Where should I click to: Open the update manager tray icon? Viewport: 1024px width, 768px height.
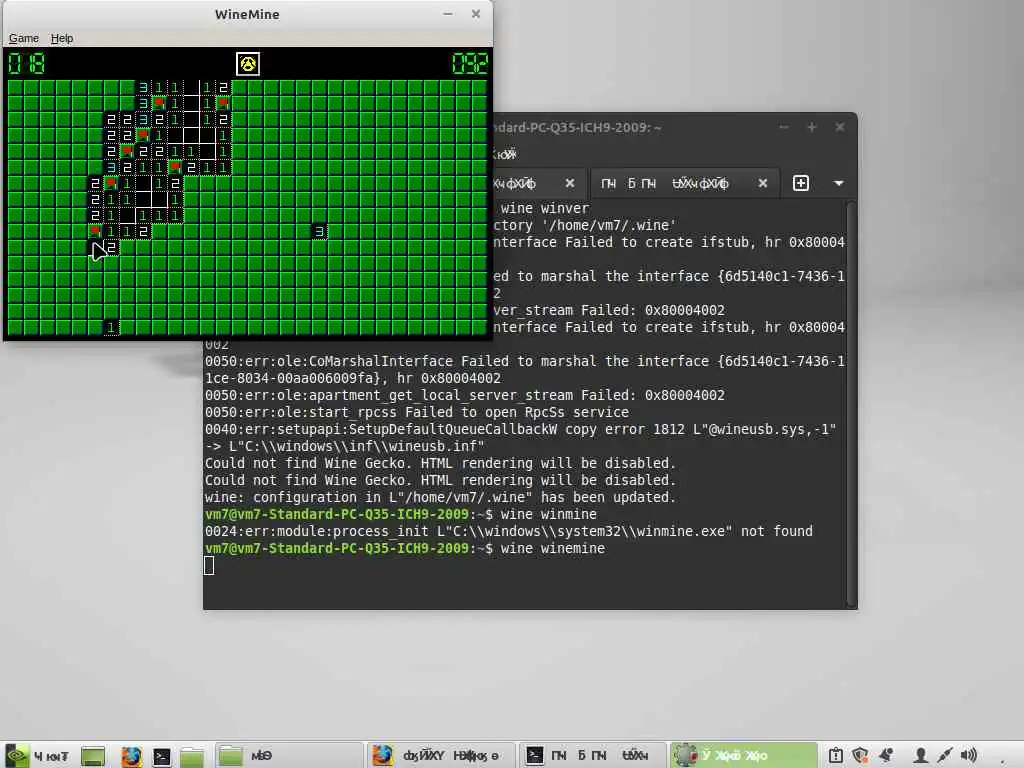click(835, 756)
